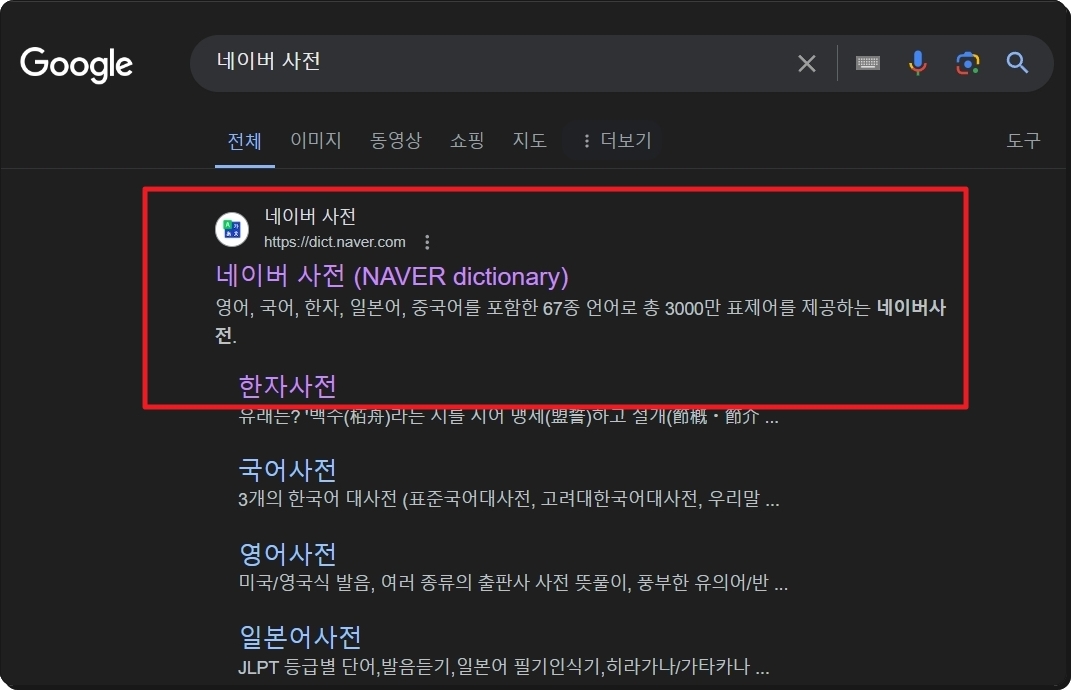Expand the 더보기 menu
The image size is (1071, 690).
pyautogui.click(x=616, y=141)
